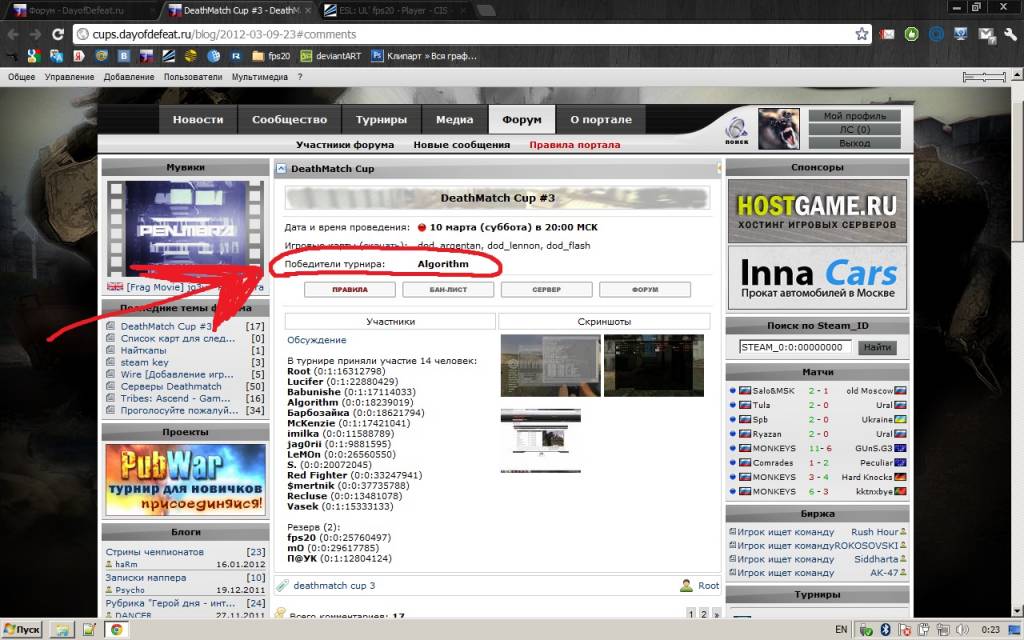Image resolution: width=1024 pixels, height=640 pixels.
Task: Open the Пользователи admin menu
Action: click(193, 77)
